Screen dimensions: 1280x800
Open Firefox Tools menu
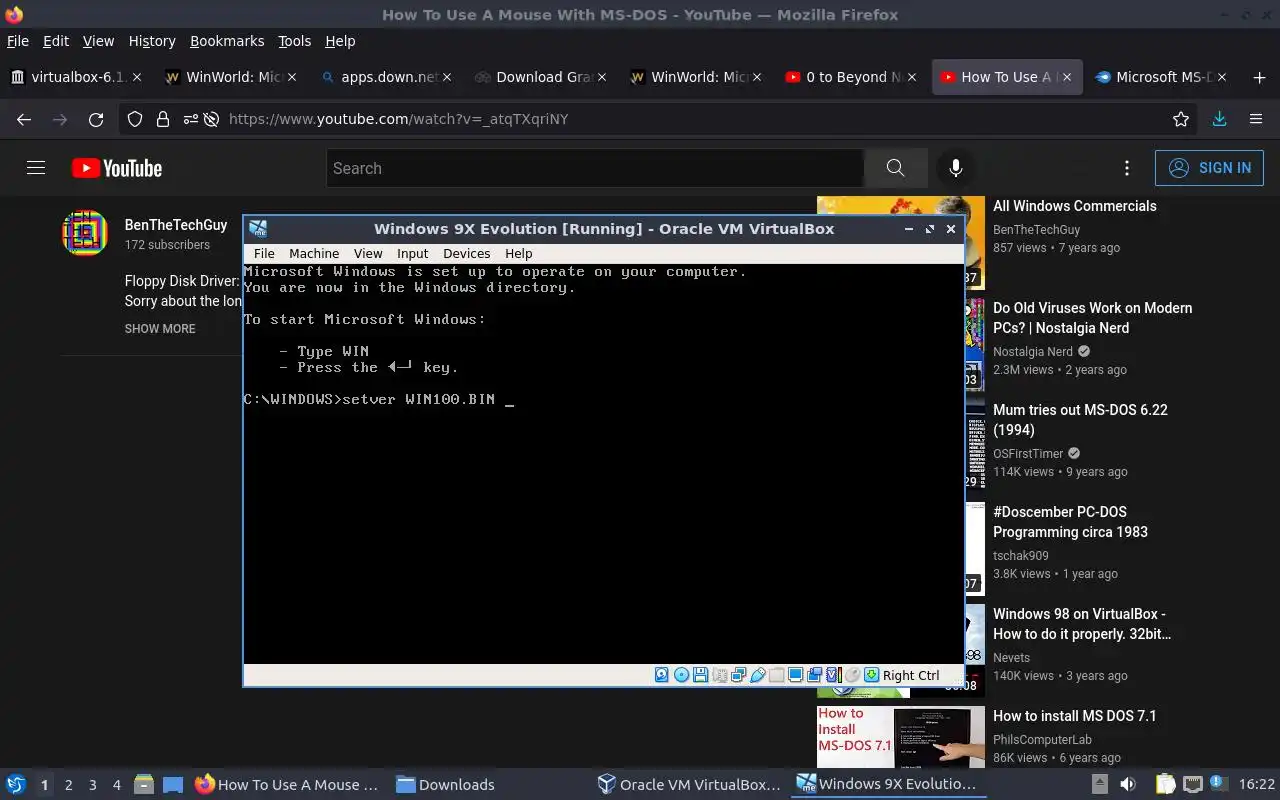click(294, 41)
